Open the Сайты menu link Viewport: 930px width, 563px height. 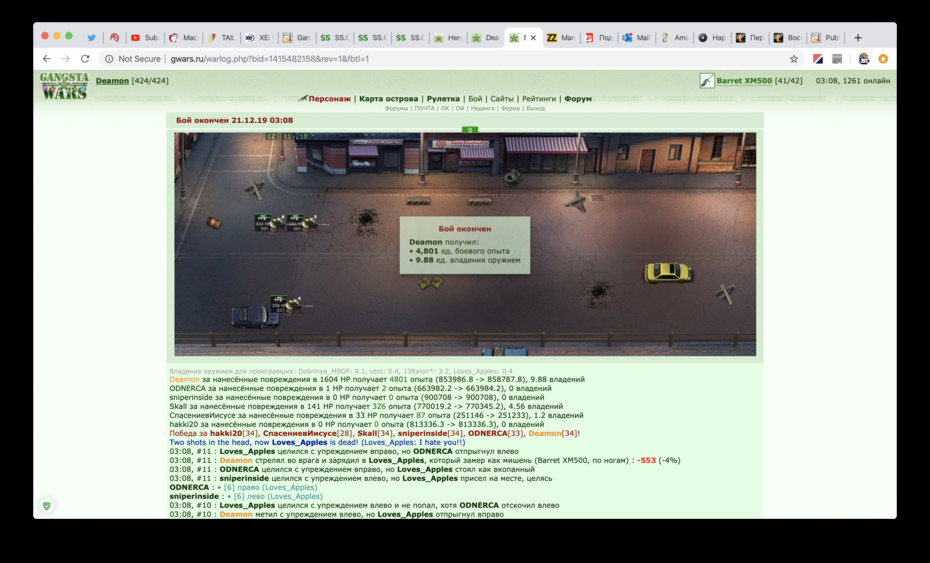(502, 98)
